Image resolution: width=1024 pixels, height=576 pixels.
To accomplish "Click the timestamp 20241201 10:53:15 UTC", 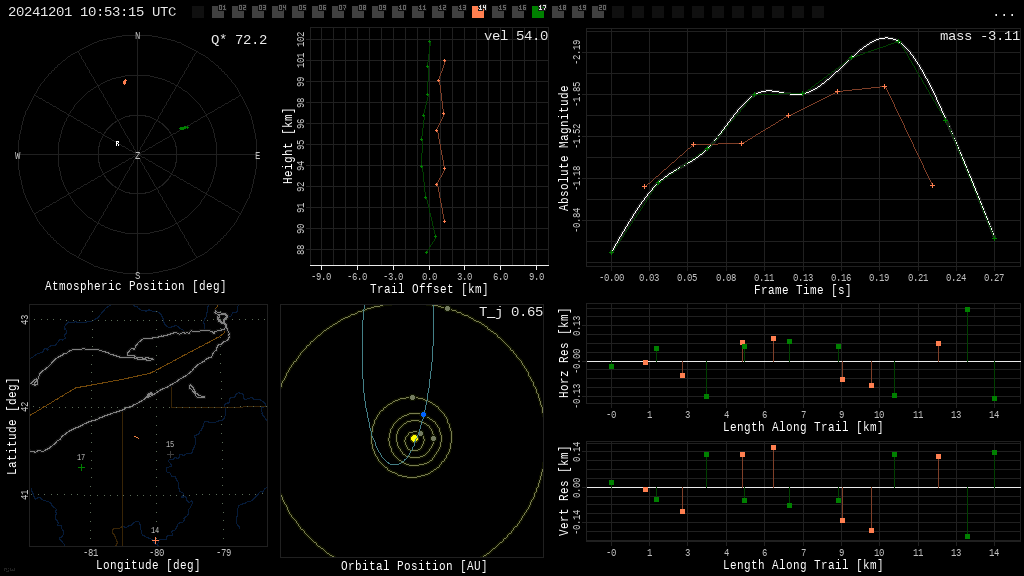I will pos(92,12).
